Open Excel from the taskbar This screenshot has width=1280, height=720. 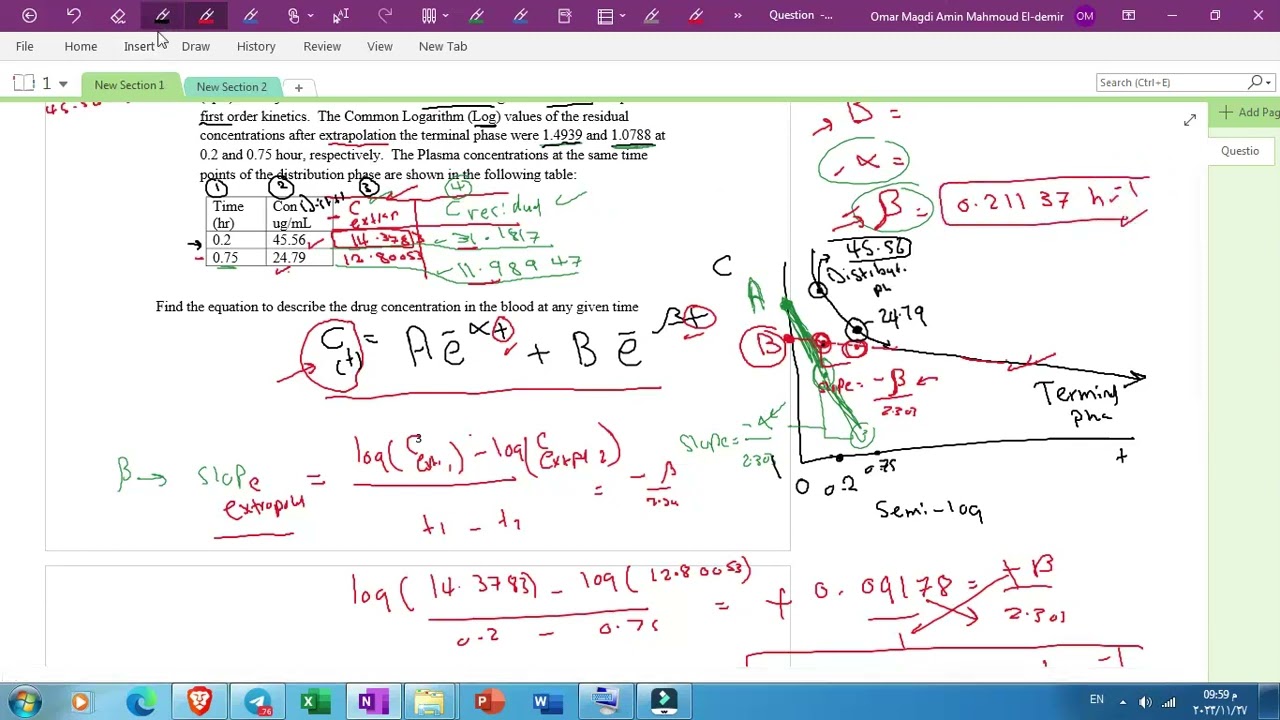point(315,702)
